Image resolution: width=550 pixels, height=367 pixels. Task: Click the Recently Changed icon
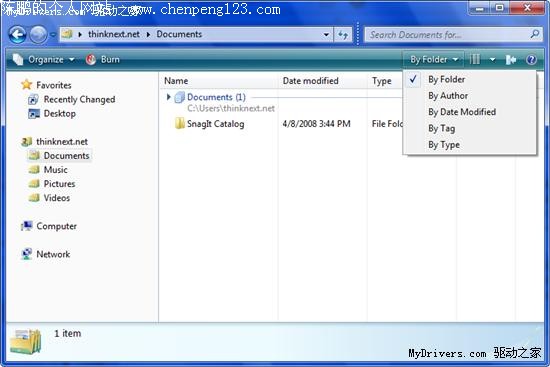[33, 100]
